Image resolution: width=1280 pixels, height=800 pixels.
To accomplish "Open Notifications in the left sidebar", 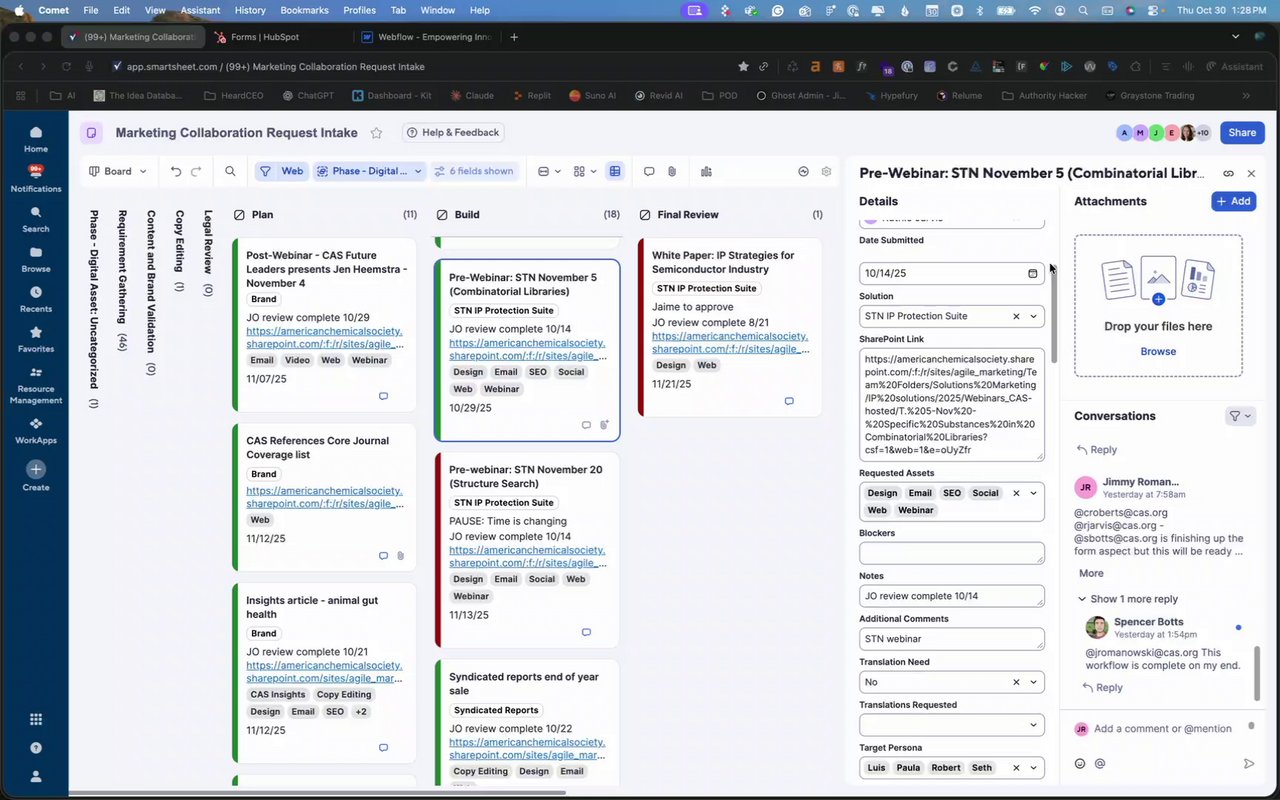I will coord(36,178).
